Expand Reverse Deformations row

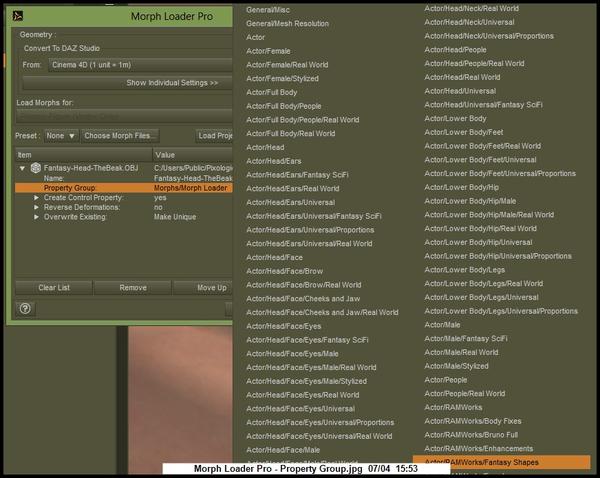(x=36, y=207)
